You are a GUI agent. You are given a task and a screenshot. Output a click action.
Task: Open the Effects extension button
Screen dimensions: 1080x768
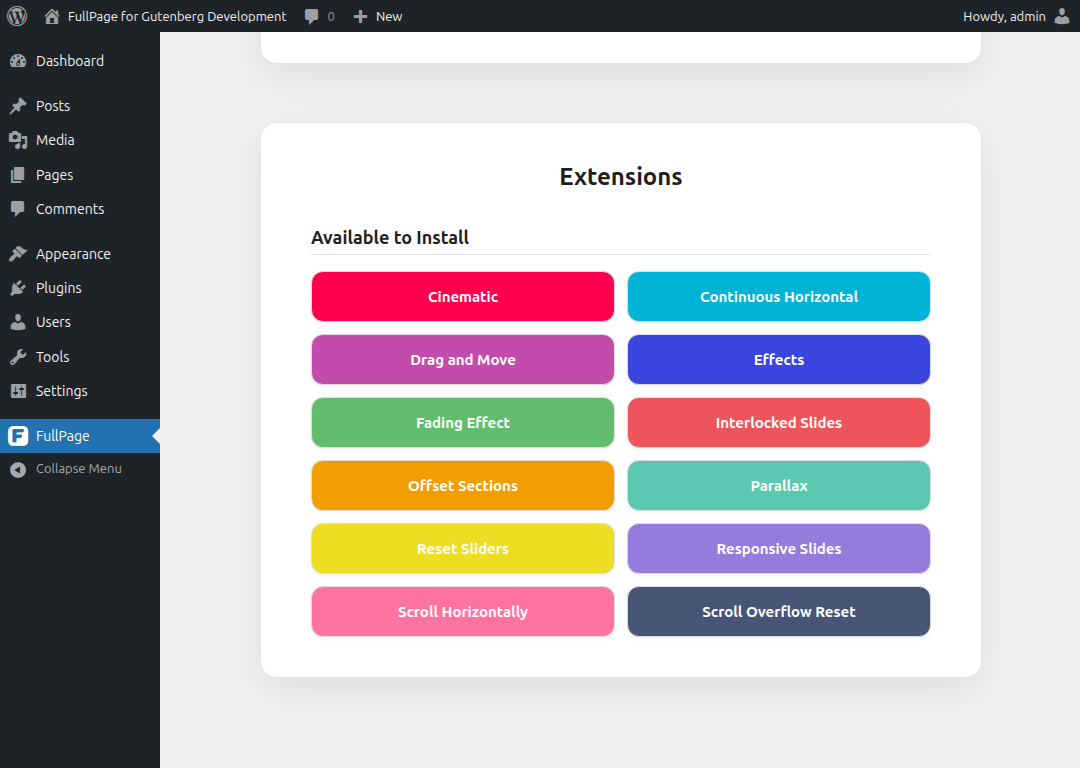pyautogui.click(x=779, y=360)
